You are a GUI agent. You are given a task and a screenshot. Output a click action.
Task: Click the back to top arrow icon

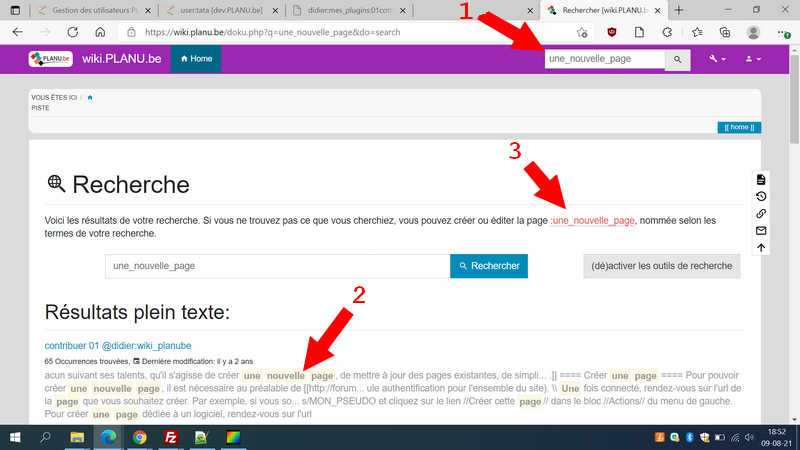pyautogui.click(x=761, y=247)
